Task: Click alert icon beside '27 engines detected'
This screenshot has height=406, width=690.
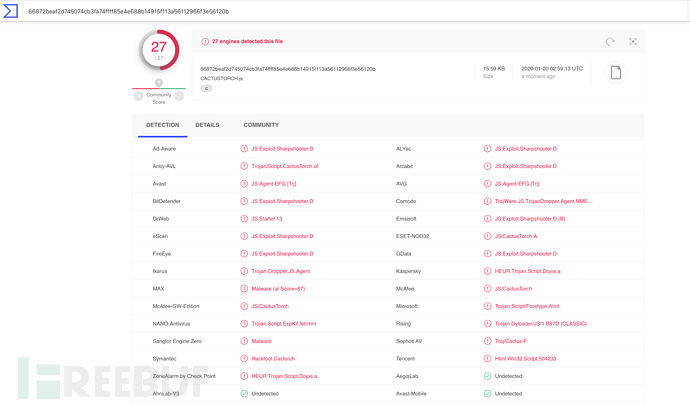Action: [x=205, y=41]
